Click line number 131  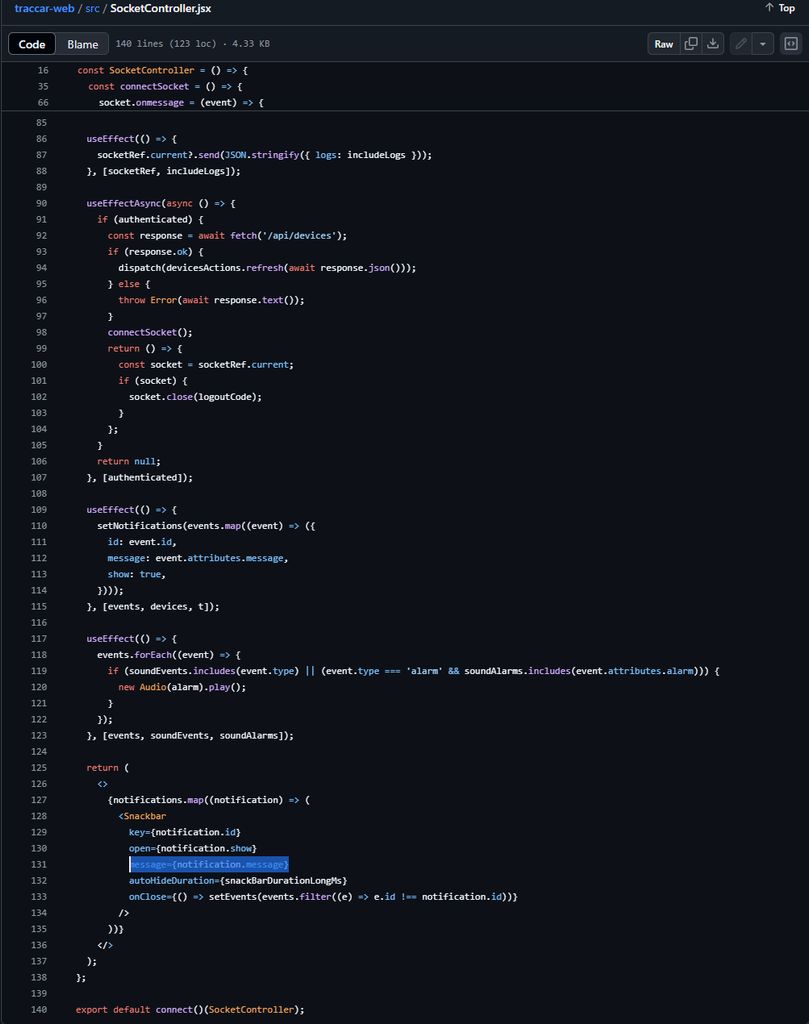[39, 864]
